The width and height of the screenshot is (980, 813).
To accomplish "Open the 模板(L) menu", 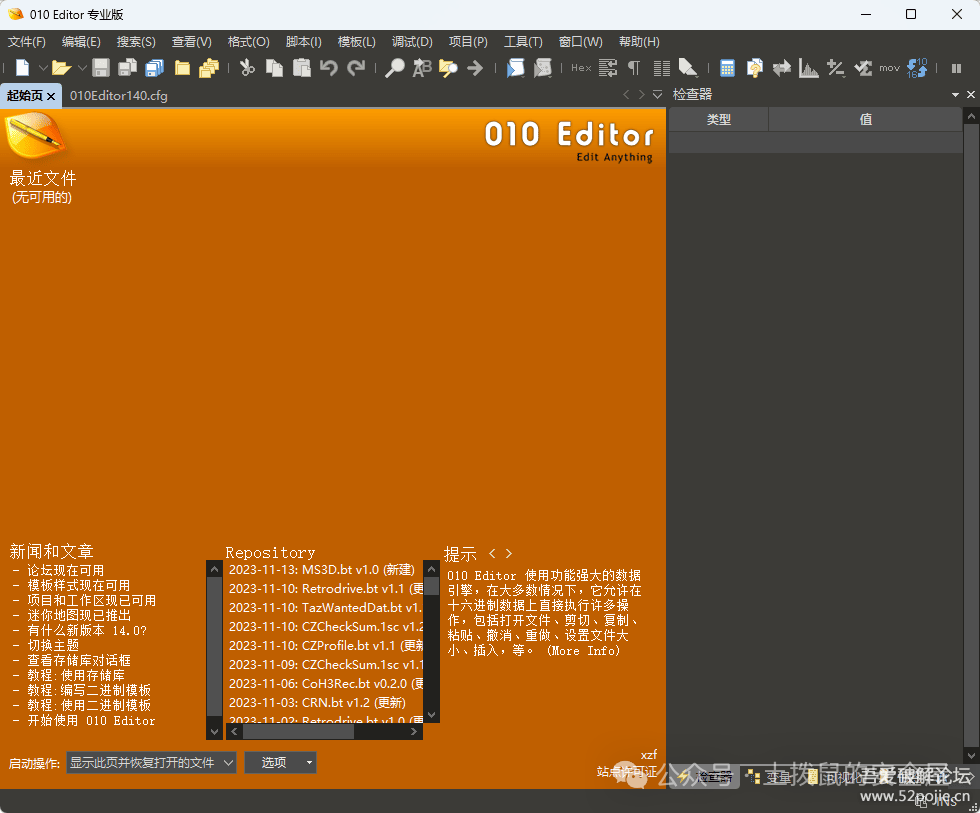I will [x=357, y=42].
